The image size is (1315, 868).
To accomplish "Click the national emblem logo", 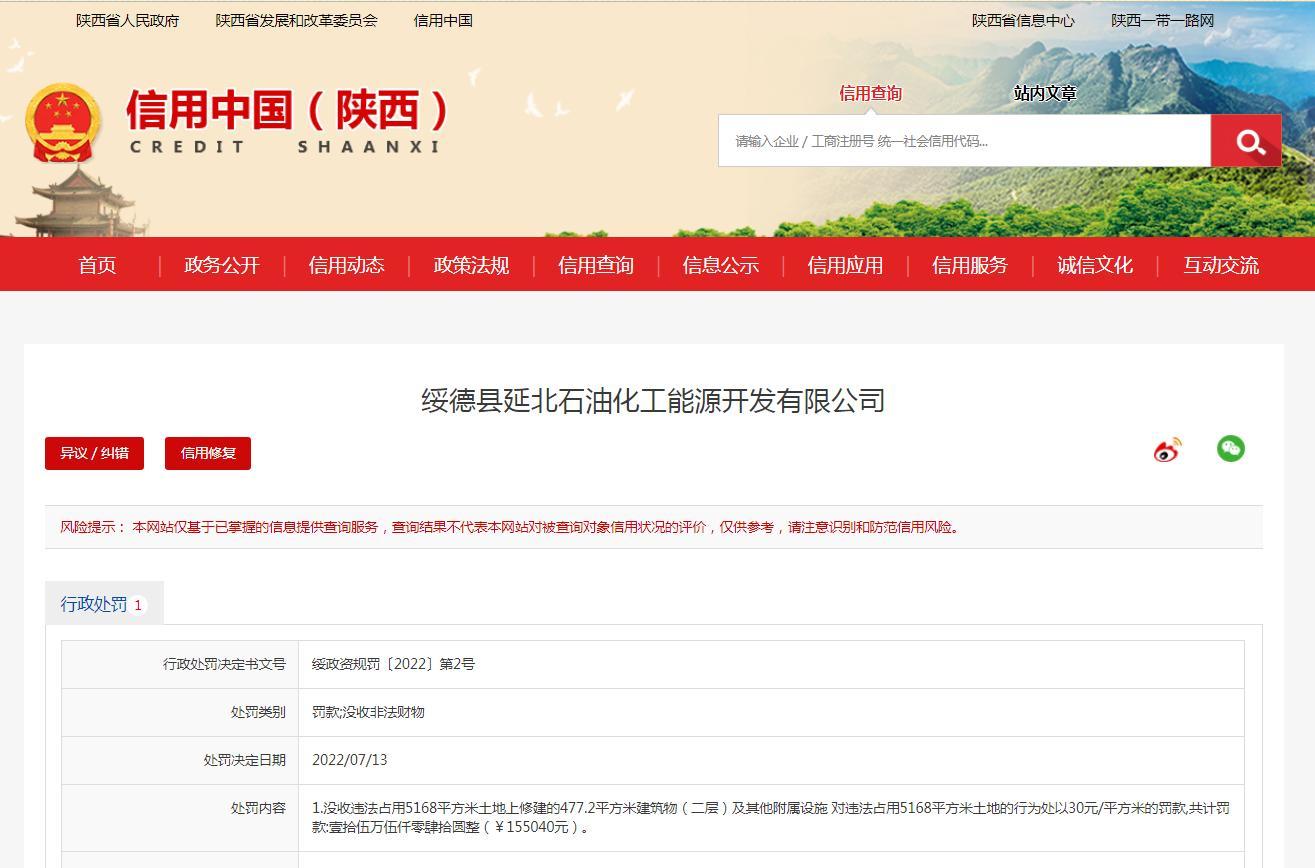I will click(x=64, y=123).
